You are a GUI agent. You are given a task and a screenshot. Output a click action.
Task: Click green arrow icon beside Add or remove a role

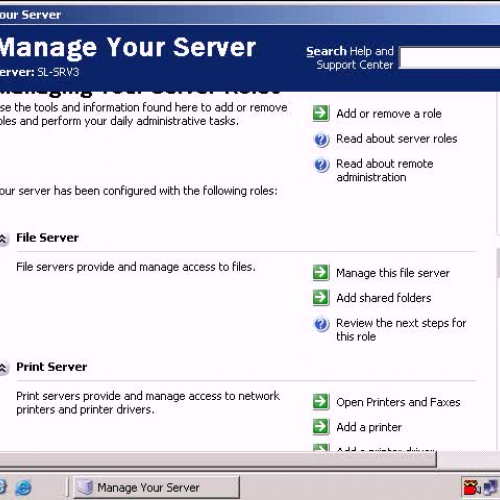click(x=321, y=113)
